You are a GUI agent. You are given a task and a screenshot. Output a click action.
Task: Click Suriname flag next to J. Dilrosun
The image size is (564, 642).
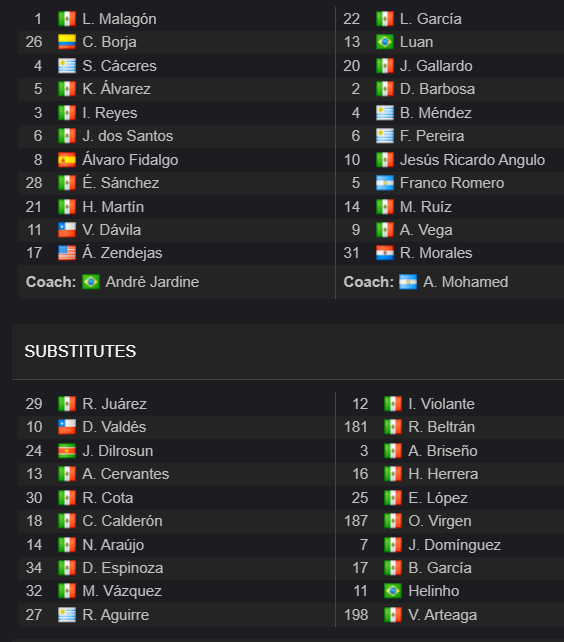click(x=67, y=451)
